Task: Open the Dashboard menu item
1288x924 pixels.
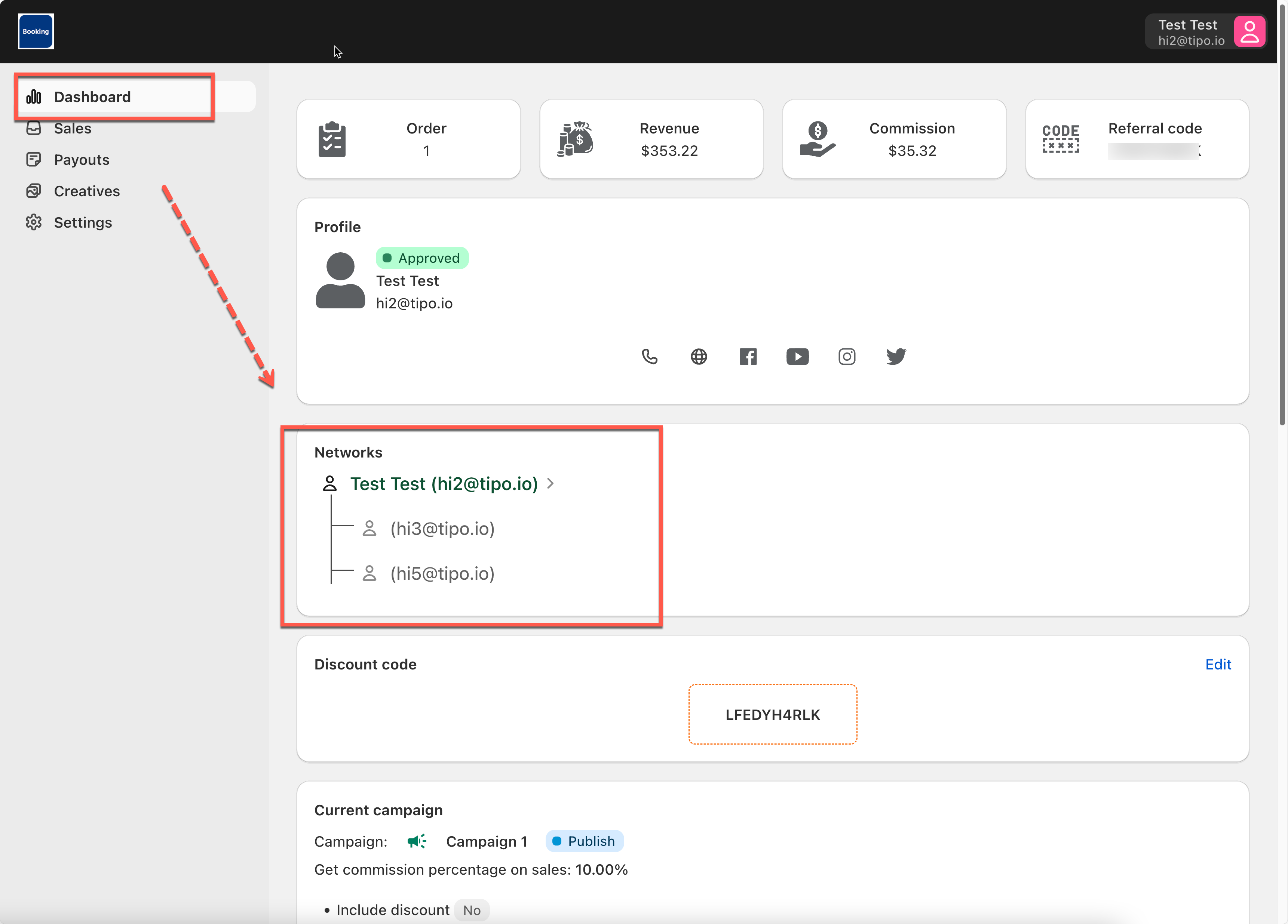Action: pyautogui.click(x=92, y=97)
